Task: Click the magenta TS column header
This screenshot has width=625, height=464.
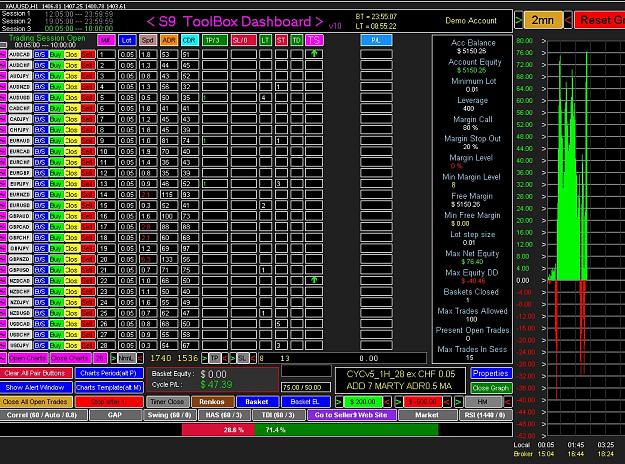Action: pyautogui.click(x=314, y=40)
